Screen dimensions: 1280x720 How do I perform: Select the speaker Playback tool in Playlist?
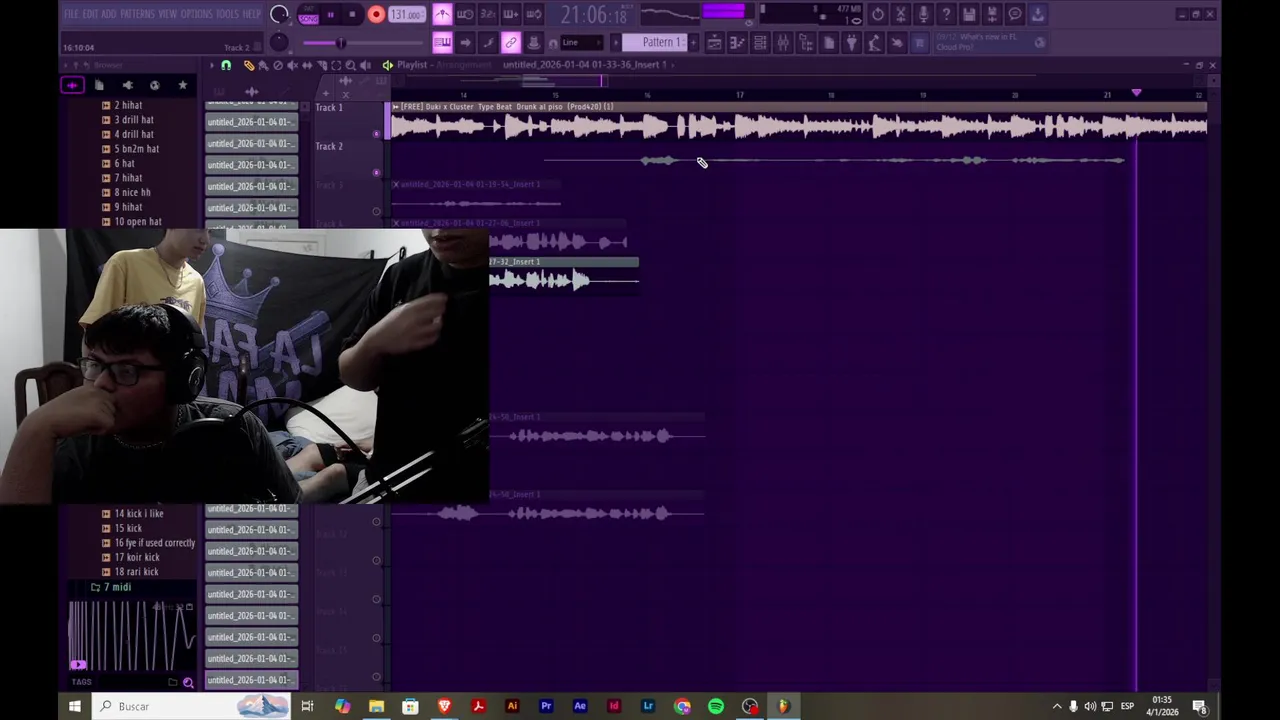tap(364, 65)
